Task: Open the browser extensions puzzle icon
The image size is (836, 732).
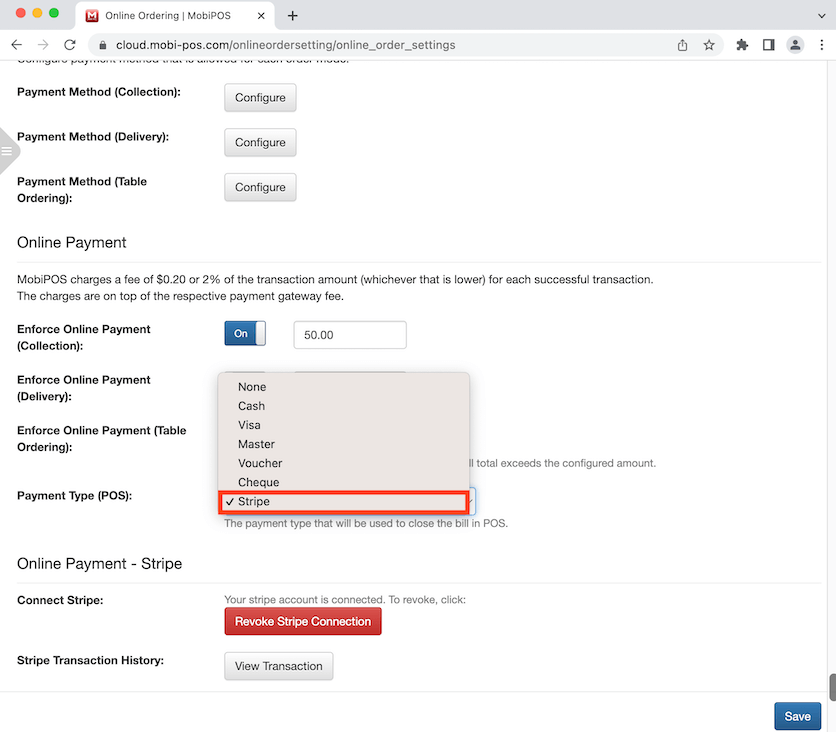Action: tap(742, 45)
